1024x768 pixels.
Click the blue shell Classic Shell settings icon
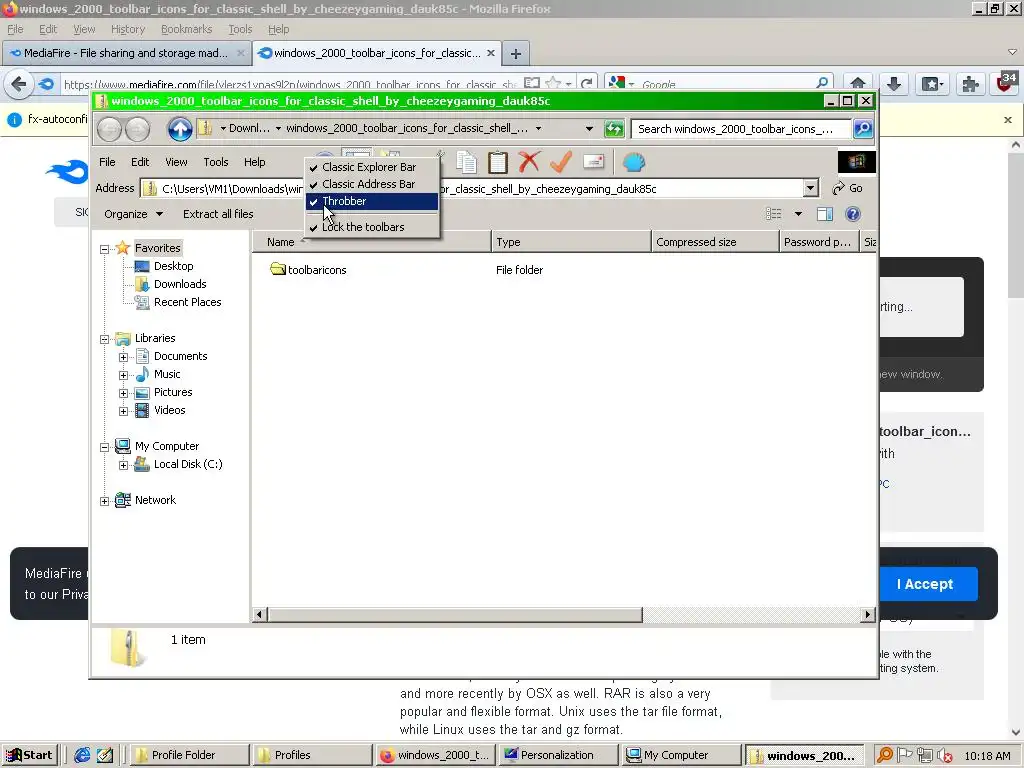tap(633, 162)
